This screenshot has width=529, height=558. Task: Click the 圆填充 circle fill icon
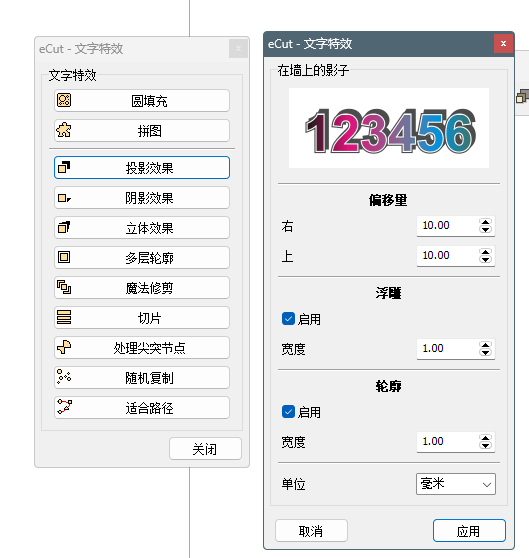[x=64, y=100]
